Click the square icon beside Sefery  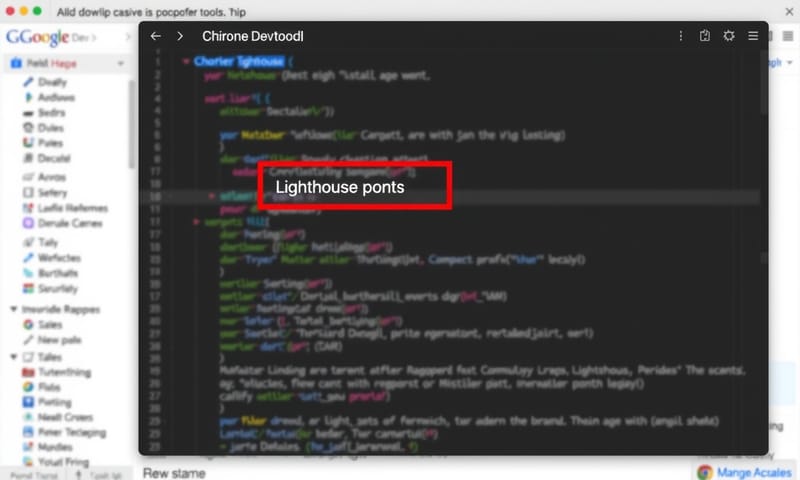tap(28, 192)
